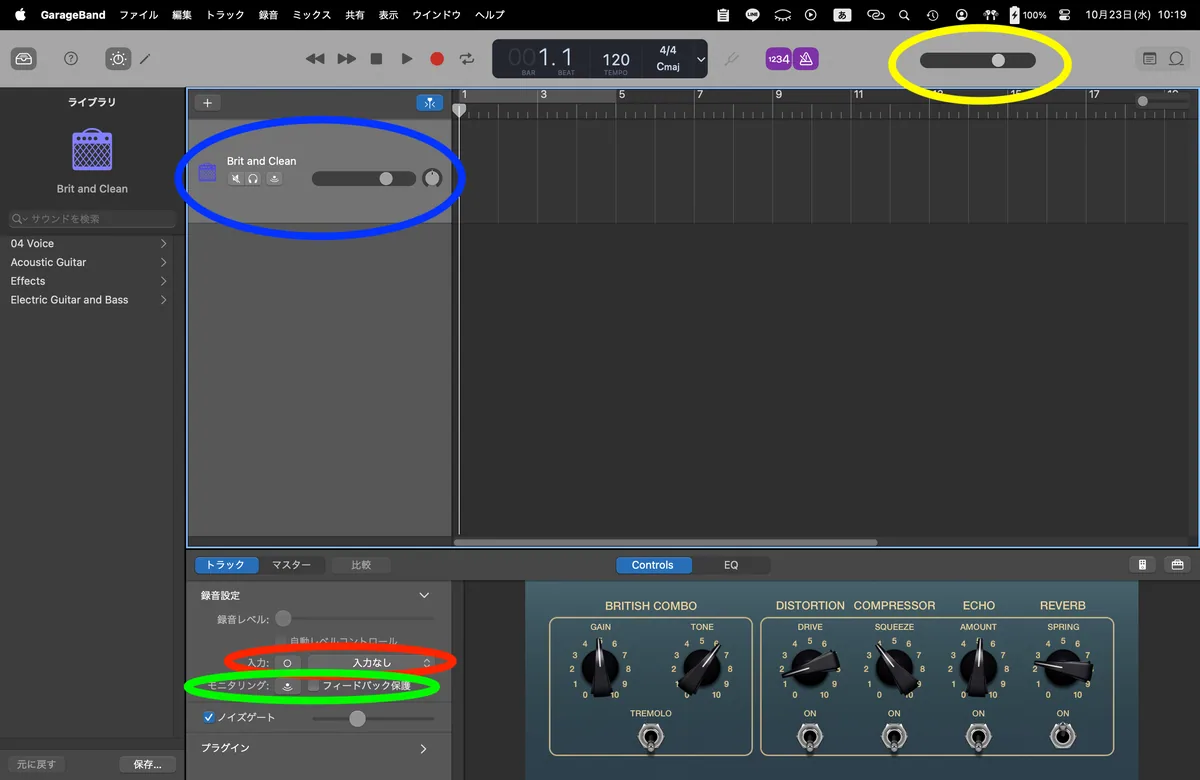Open the 入力なし input dropdown
1200x780 pixels.
coord(371,662)
